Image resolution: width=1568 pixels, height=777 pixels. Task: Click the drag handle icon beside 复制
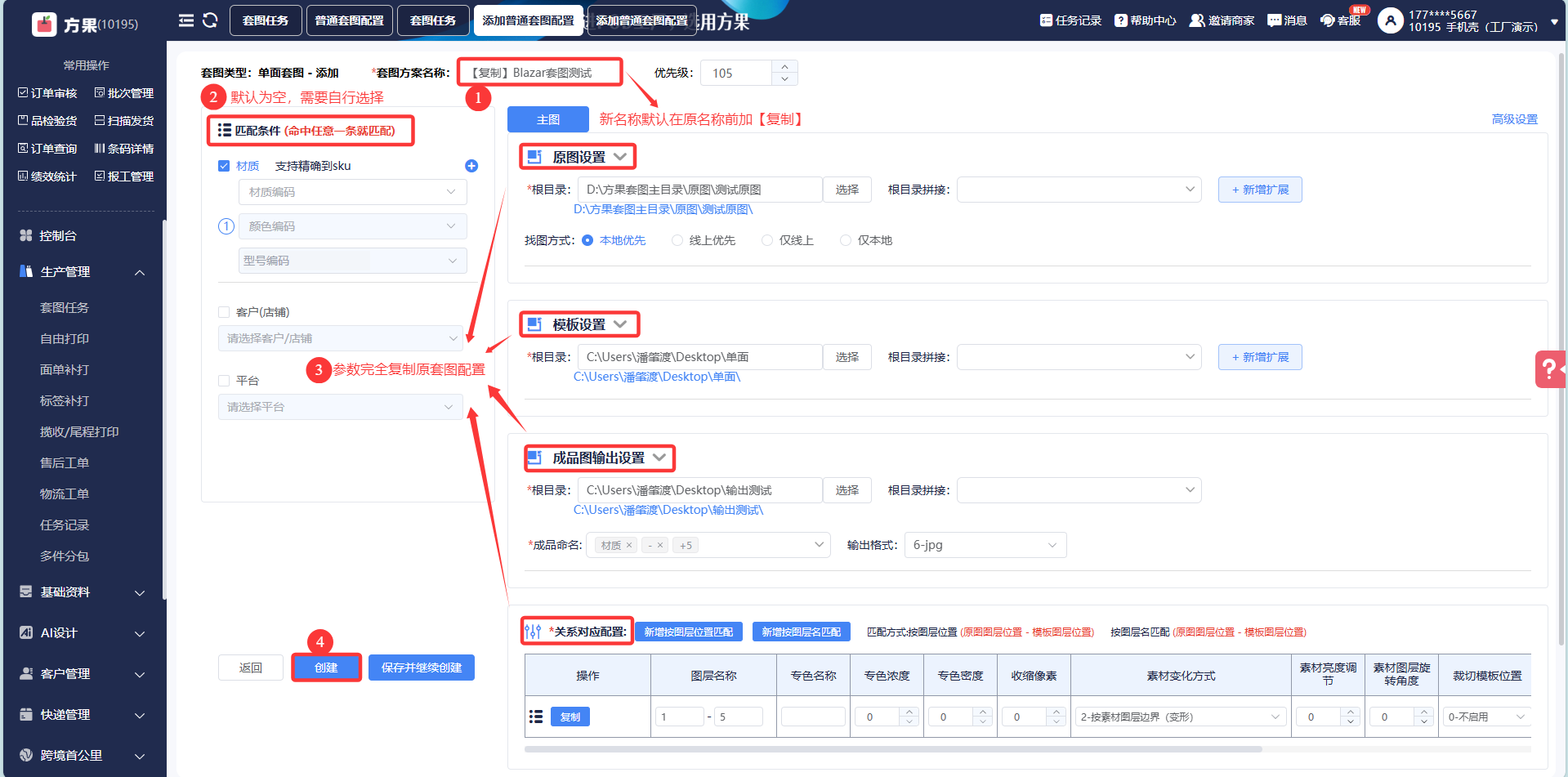(x=536, y=717)
